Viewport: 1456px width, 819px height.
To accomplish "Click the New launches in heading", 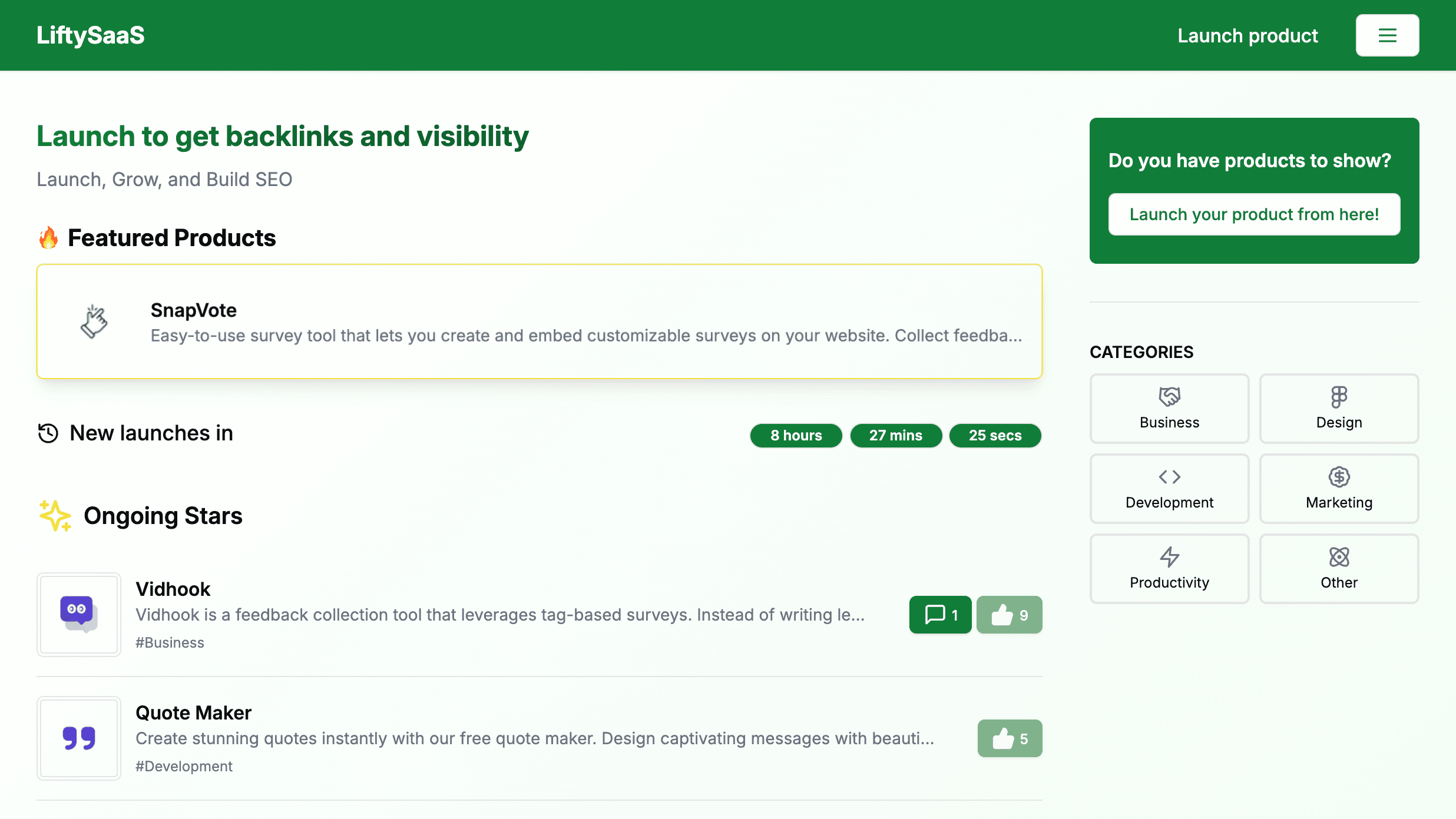I will (x=151, y=433).
